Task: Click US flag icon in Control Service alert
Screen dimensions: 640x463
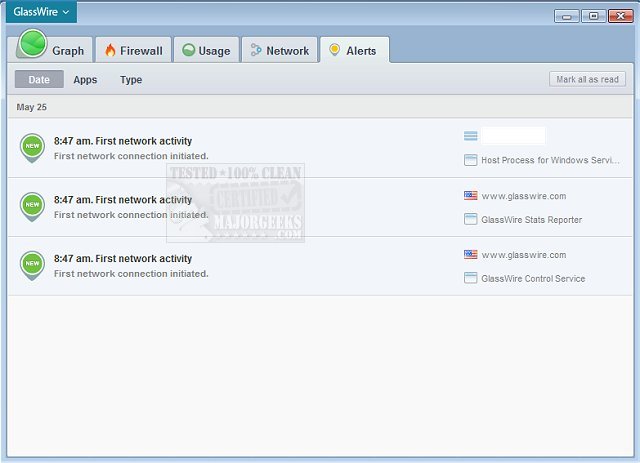Action: coord(471,254)
